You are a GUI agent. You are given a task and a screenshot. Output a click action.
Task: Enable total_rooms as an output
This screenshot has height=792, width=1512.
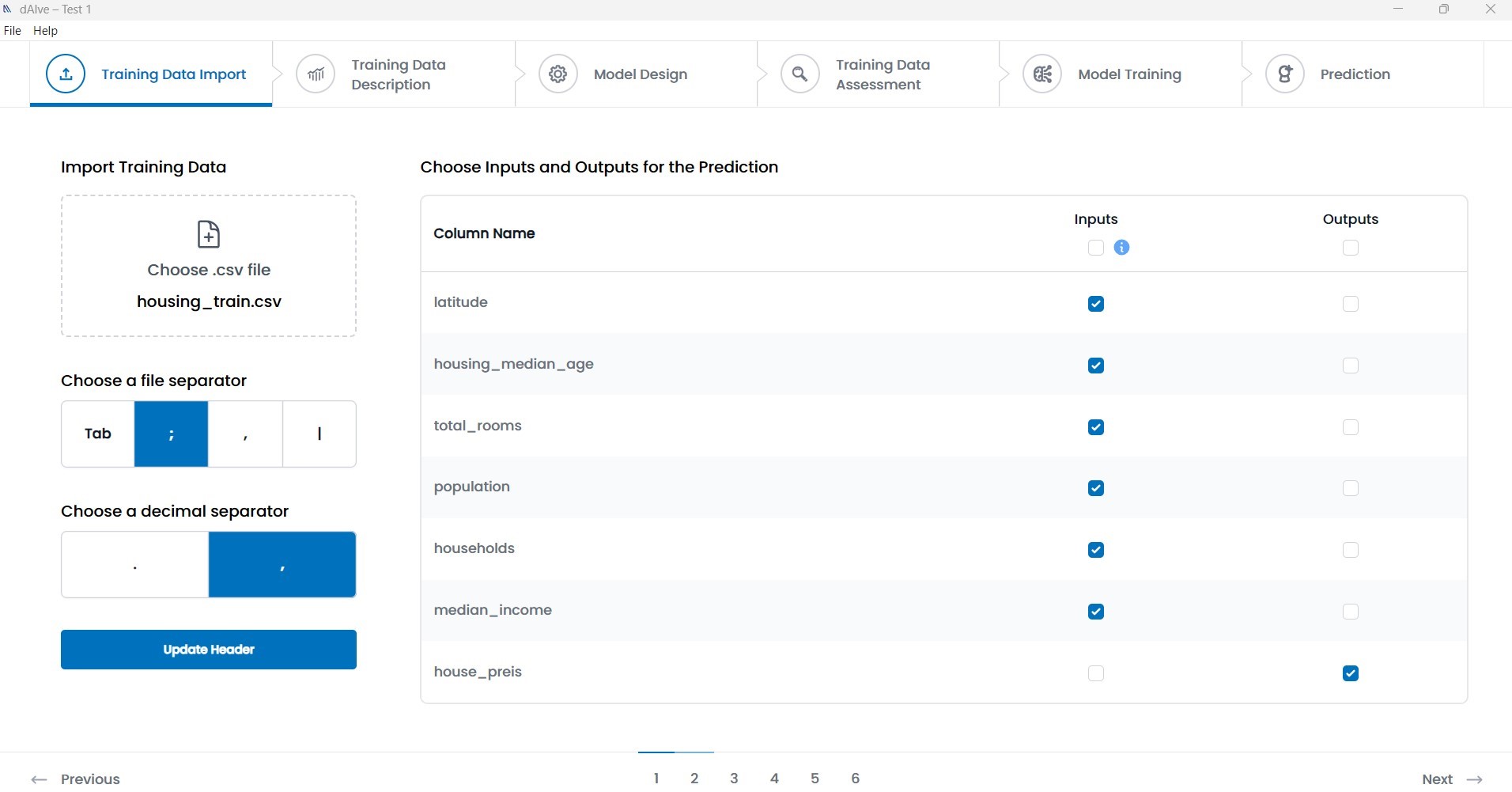(x=1351, y=426)
